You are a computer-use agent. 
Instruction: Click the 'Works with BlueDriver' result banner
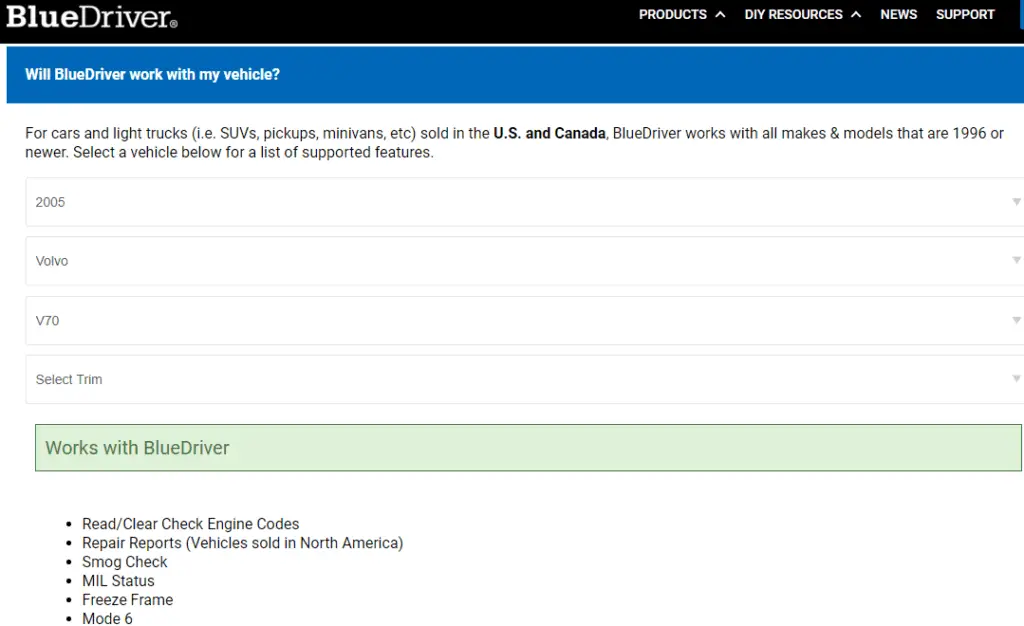click(528, 448)
